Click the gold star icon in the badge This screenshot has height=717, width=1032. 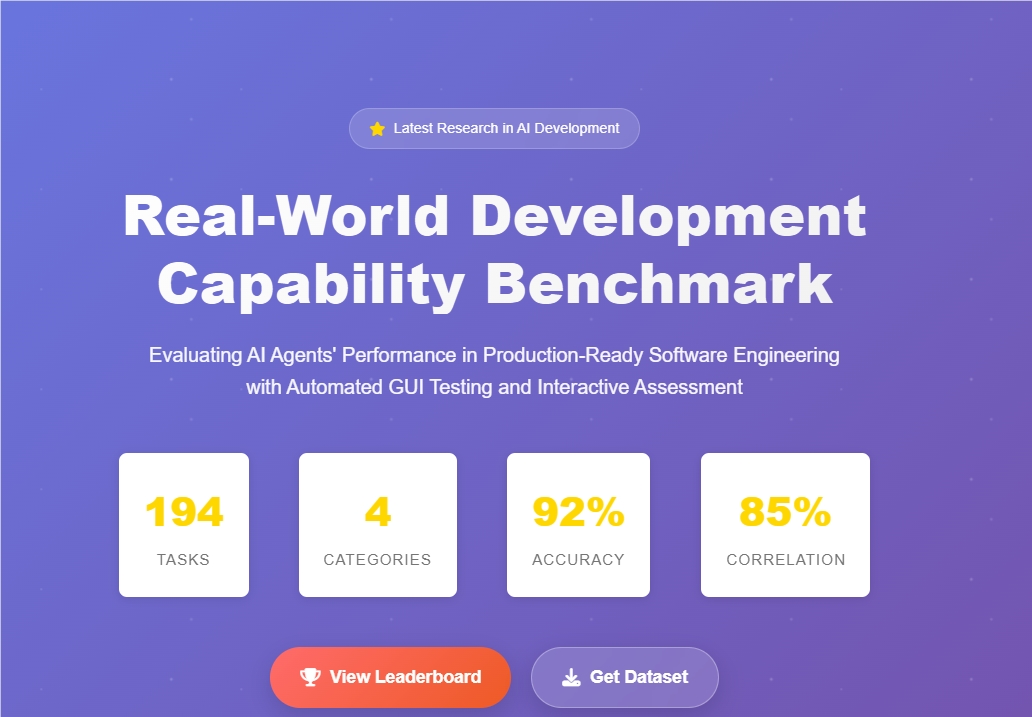(x=377, y=129)
